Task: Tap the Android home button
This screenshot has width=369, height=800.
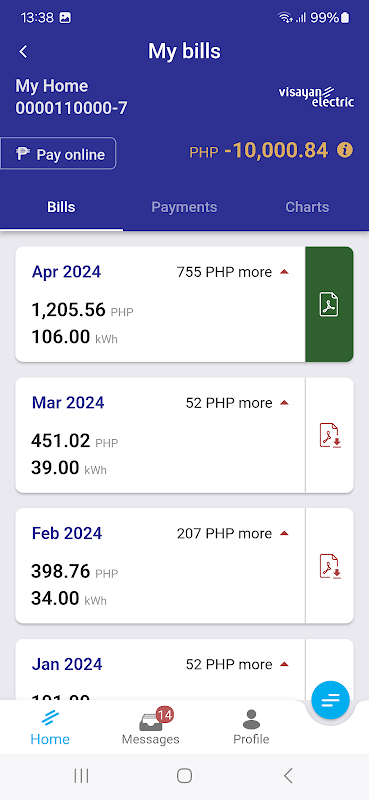Action: (x=184, y=776)
